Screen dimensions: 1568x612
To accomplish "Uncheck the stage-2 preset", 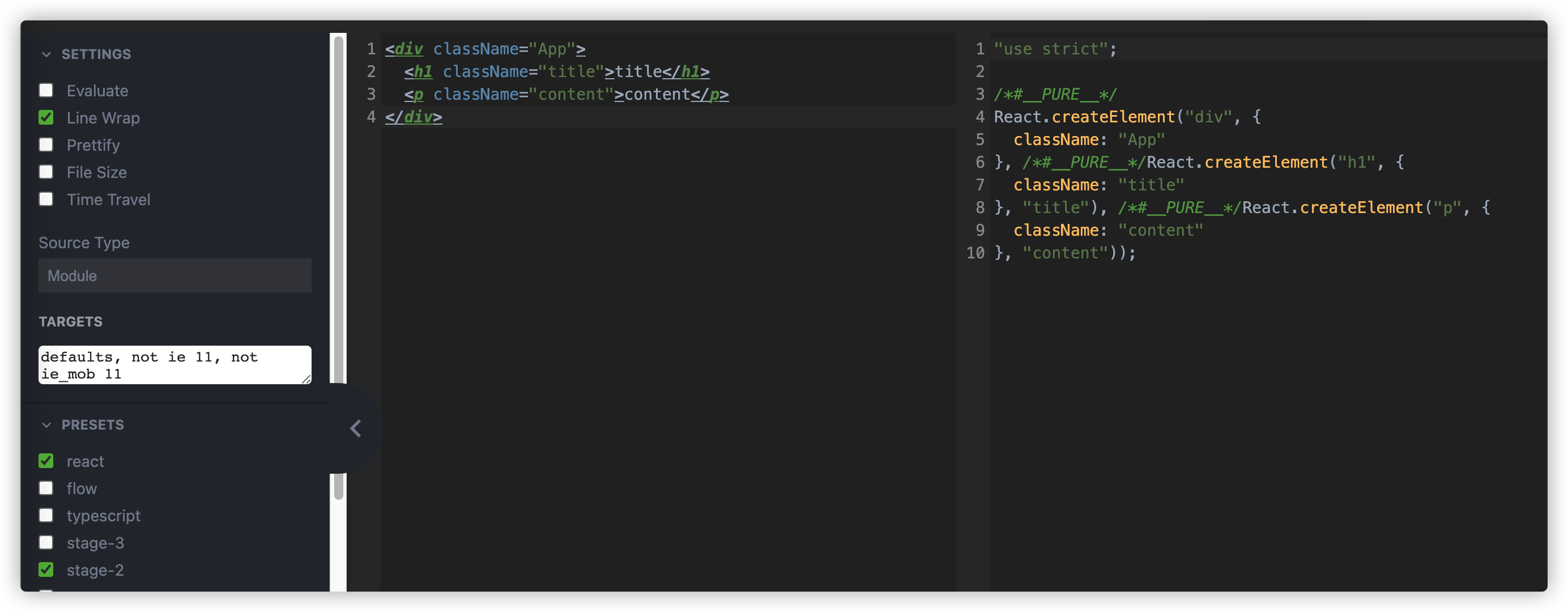I will [46, 570].
